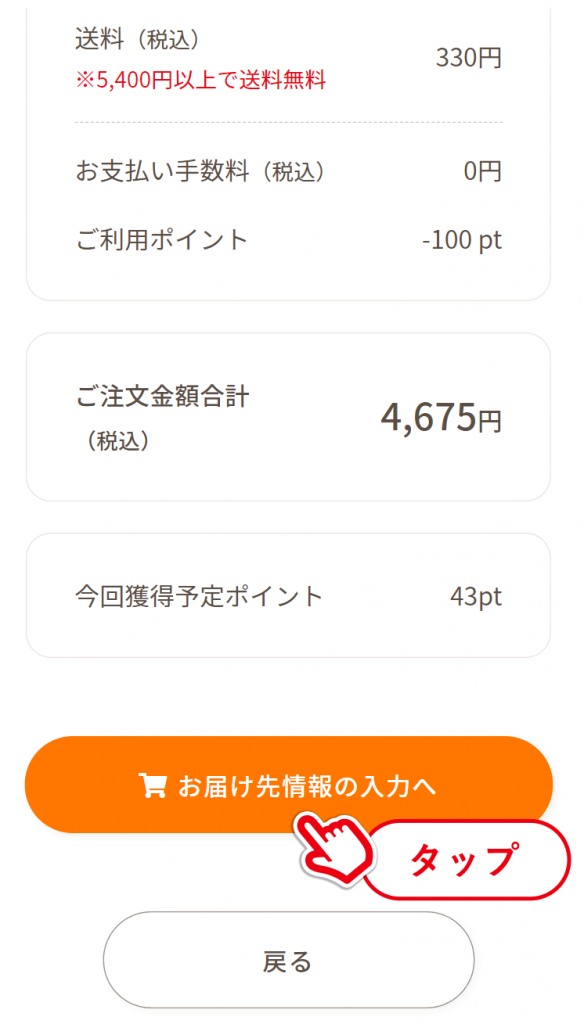Click the red 5,400円以上で送料無料 notice
Image resolution: width=584 pixels, height=1024 pixels.
point(201,81)
